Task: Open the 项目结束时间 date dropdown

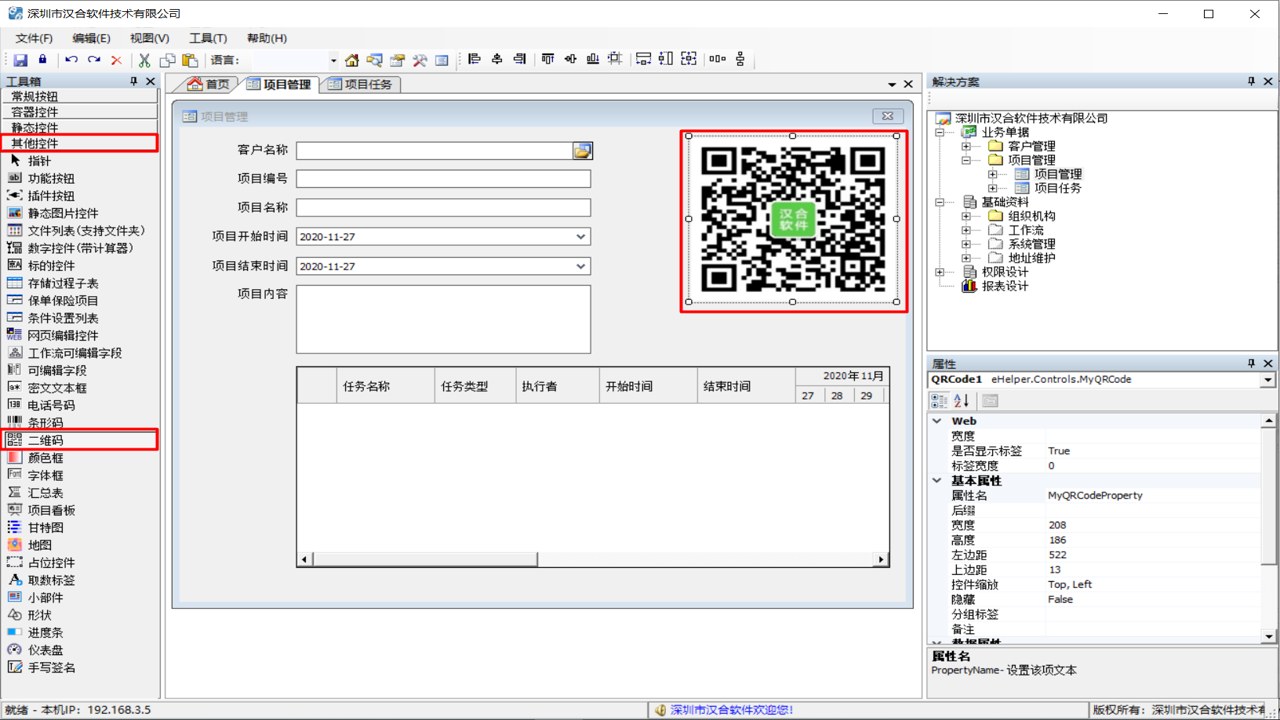Action: (581, 267)
